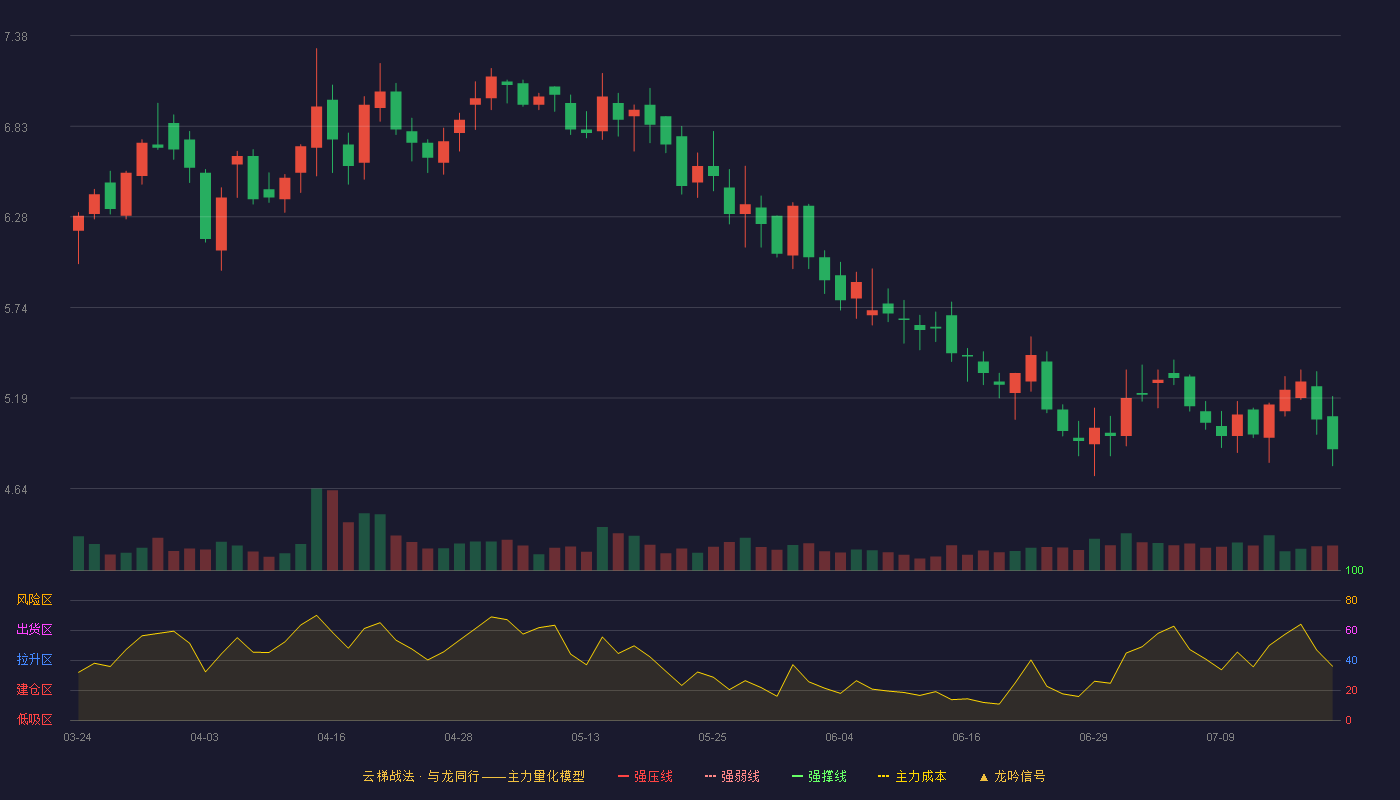Click the 03-24 date label
Screen dimensions: 1400x800
(x=77, y=737)
